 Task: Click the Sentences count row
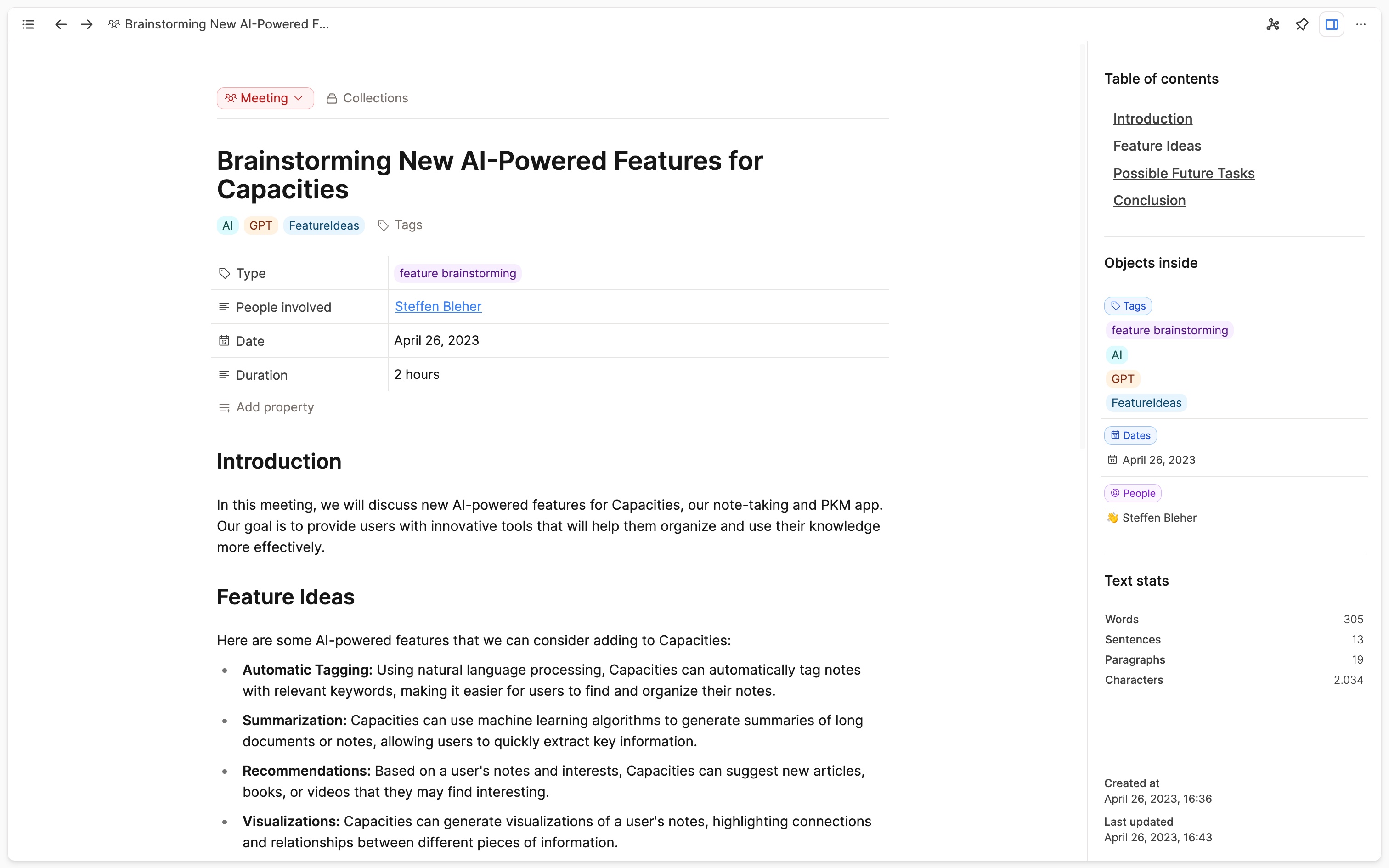[1234, 639]
